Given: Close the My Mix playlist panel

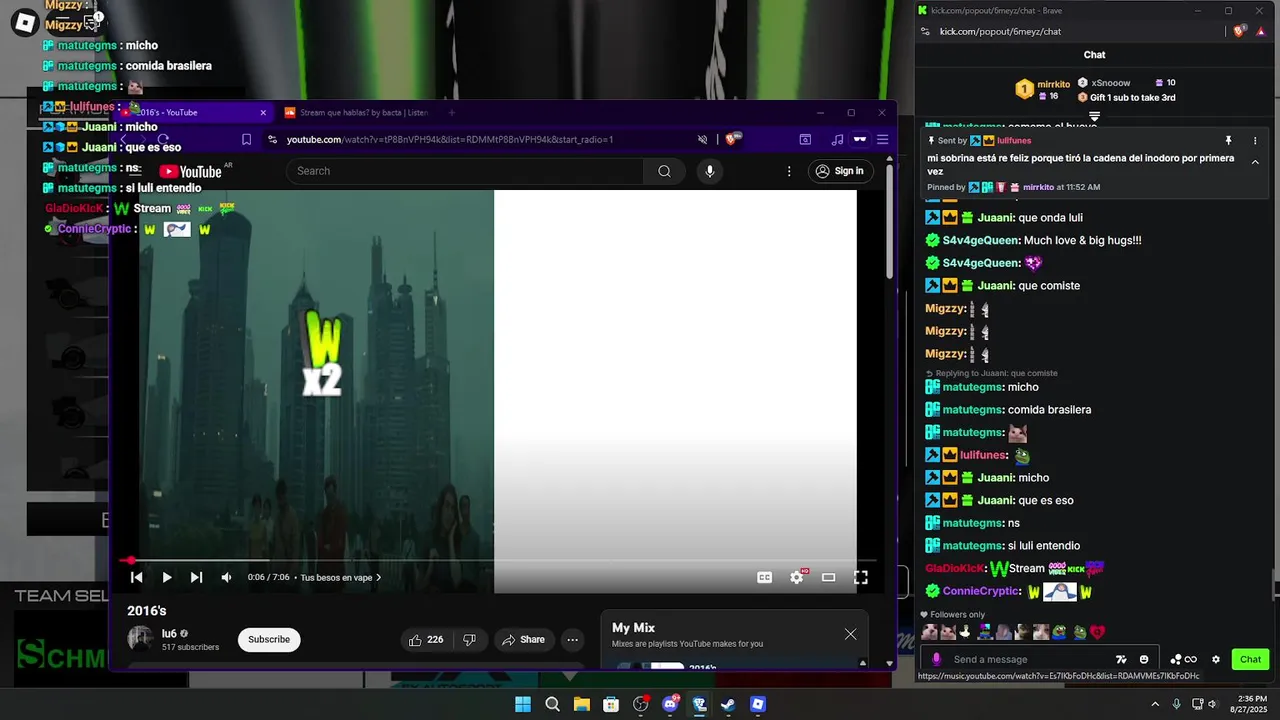Looking at the screenshot, I should coord(850,634).
